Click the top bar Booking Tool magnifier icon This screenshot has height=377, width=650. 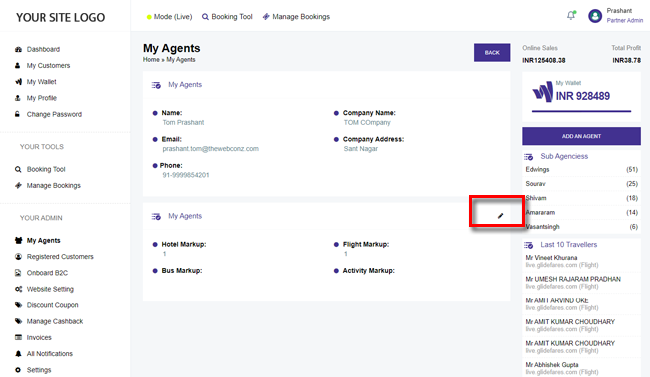tap(205, 17)
